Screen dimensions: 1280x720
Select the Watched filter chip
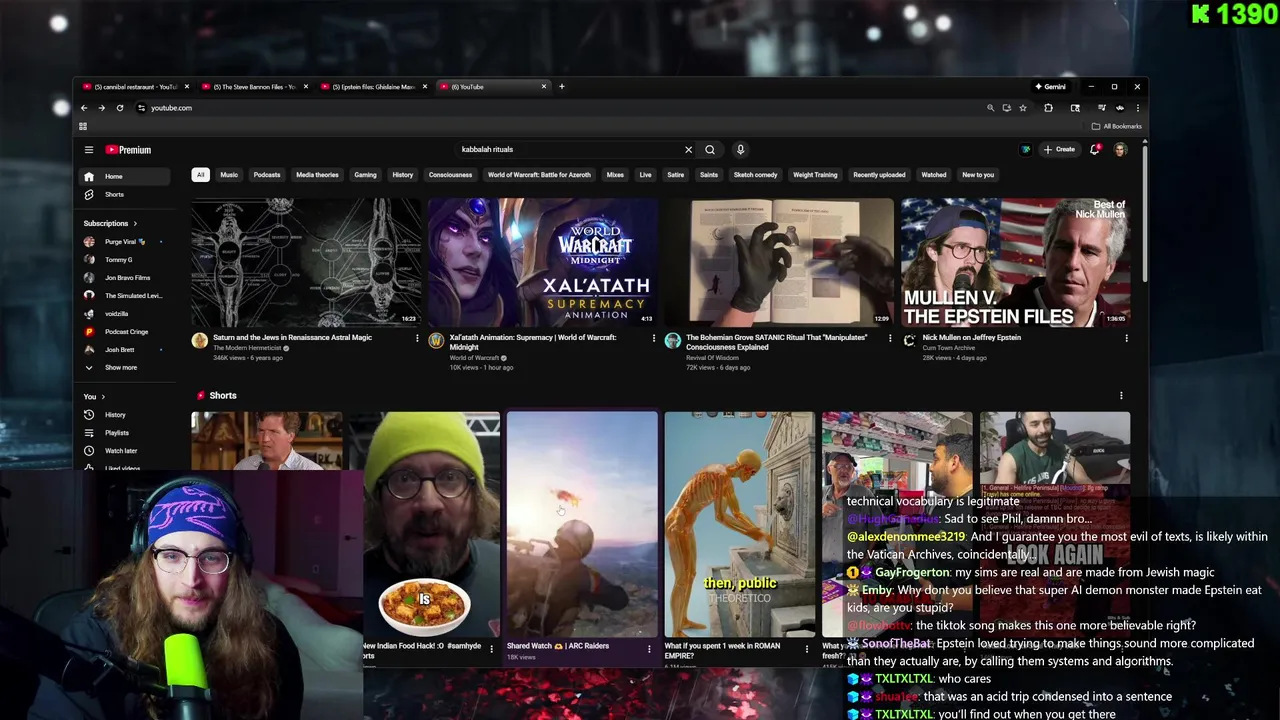tap(934, 175)
